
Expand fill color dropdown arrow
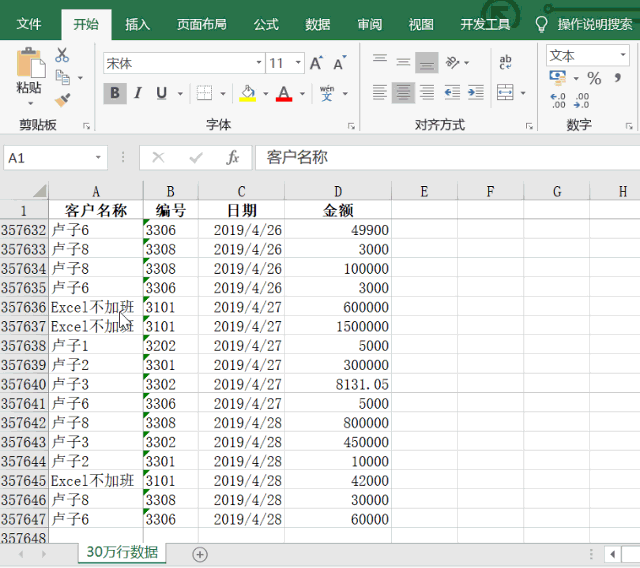click(266, 93)
